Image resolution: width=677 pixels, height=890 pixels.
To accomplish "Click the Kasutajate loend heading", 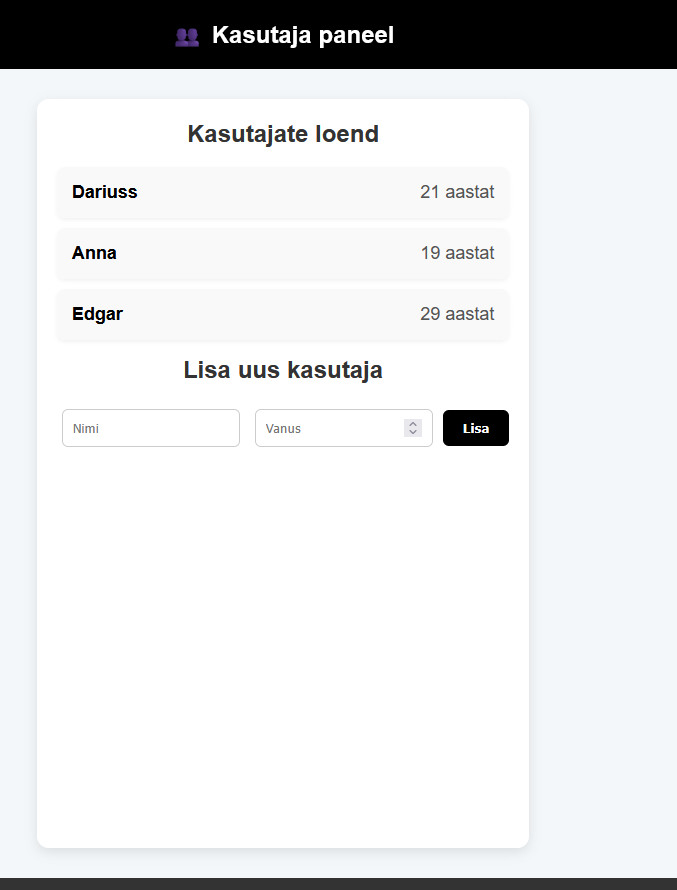I will [x=283, y=134].
